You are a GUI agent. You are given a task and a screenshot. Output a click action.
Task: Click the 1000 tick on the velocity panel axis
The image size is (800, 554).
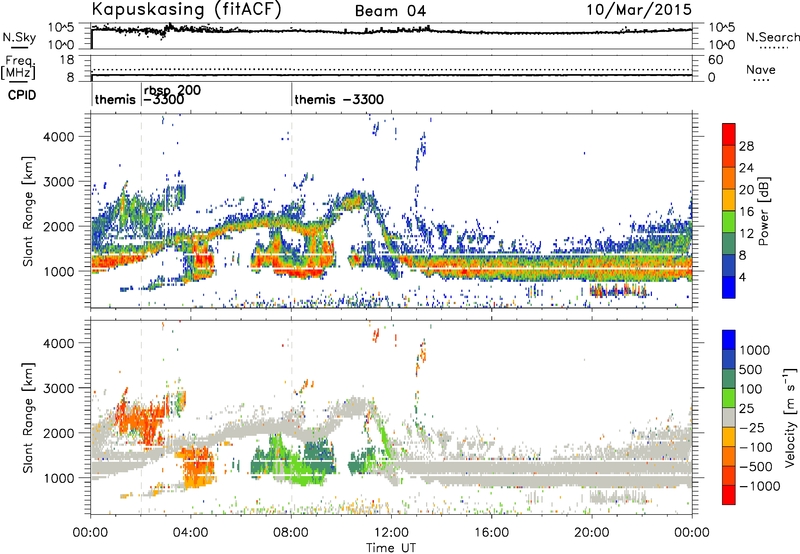[58, 477]
